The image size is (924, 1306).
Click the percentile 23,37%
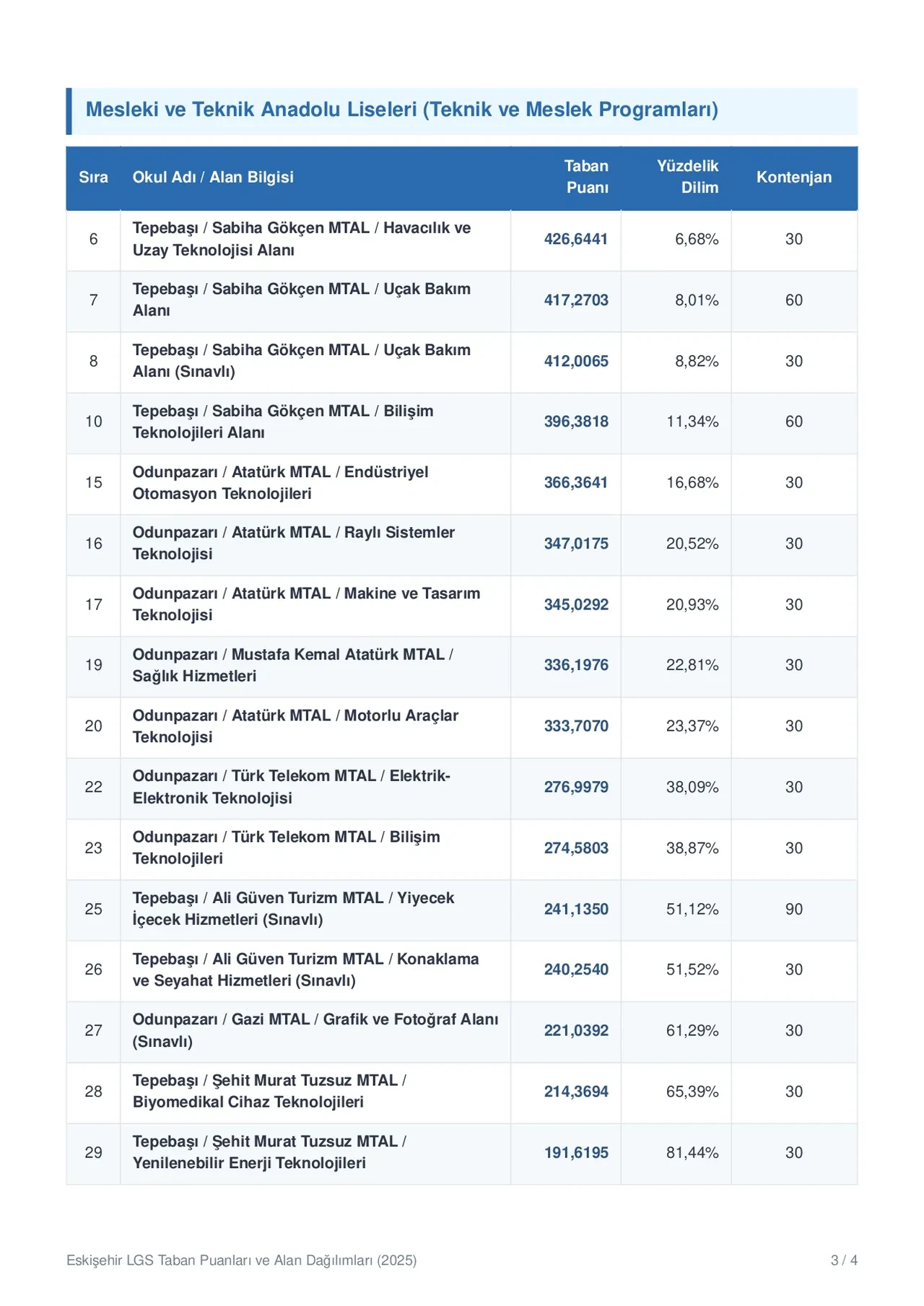[x=692, y=726]
